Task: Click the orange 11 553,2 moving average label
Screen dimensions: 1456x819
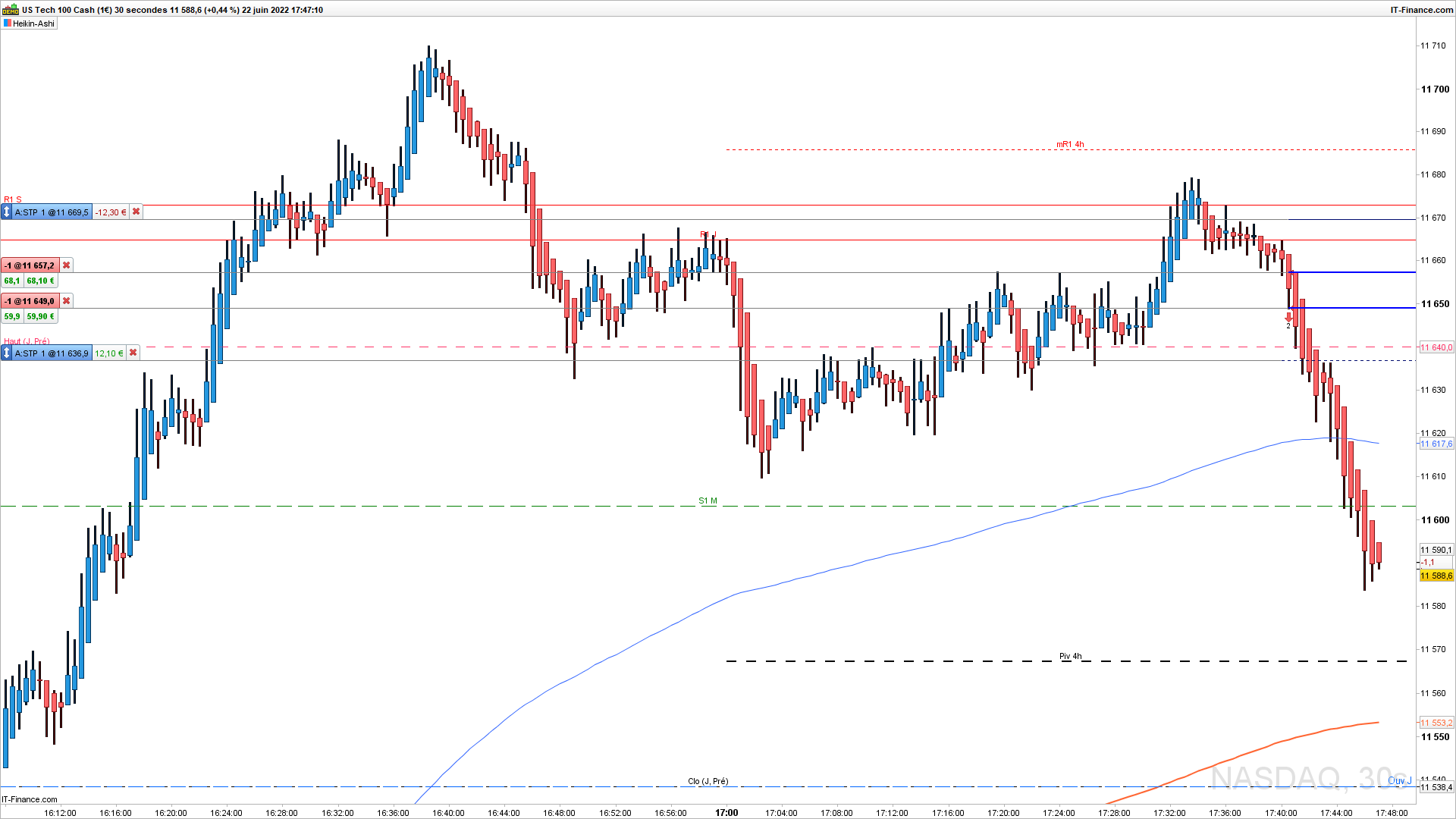Action: [x=1436, y=723]
